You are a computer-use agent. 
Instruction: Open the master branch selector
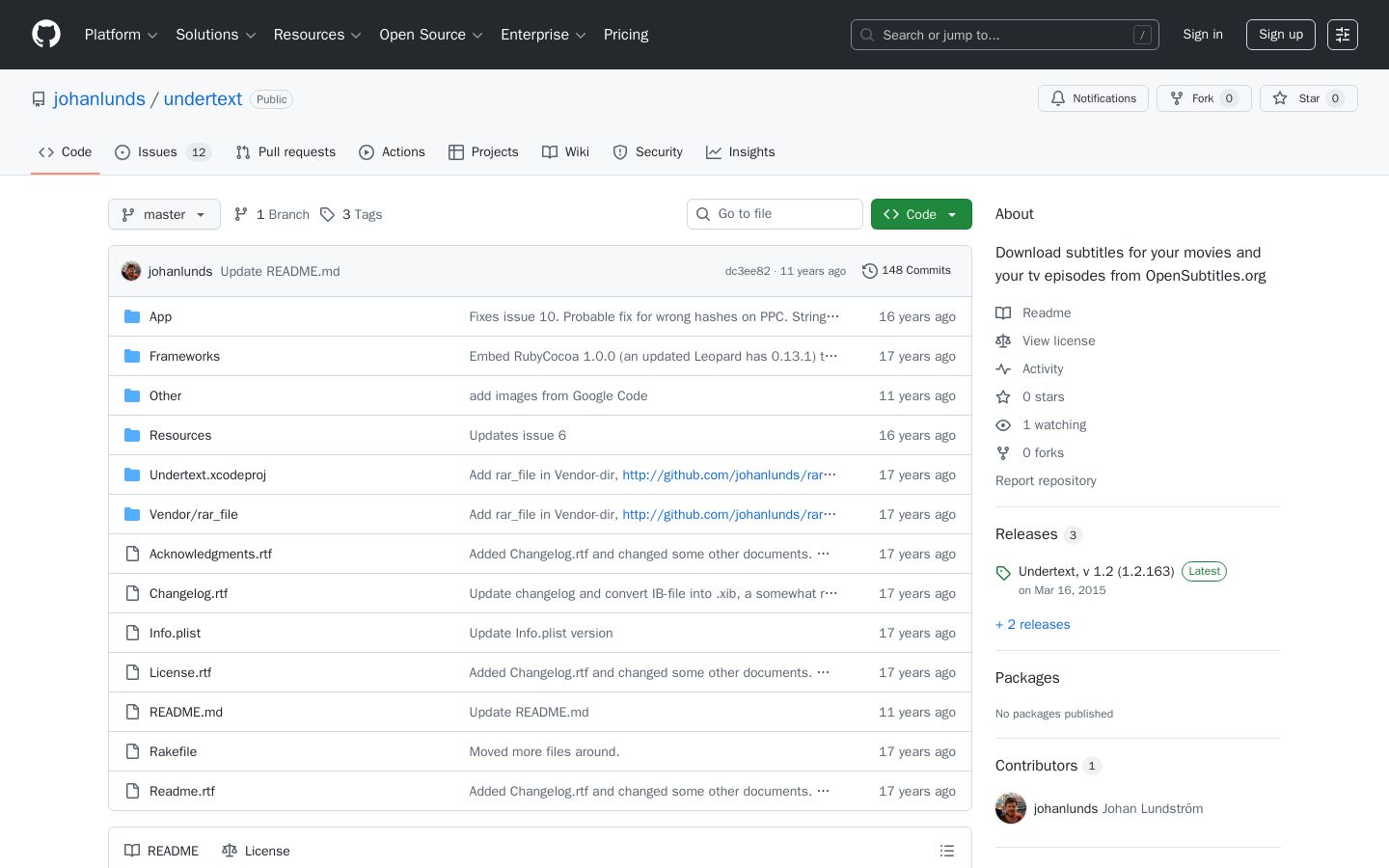tap(164, 214)
